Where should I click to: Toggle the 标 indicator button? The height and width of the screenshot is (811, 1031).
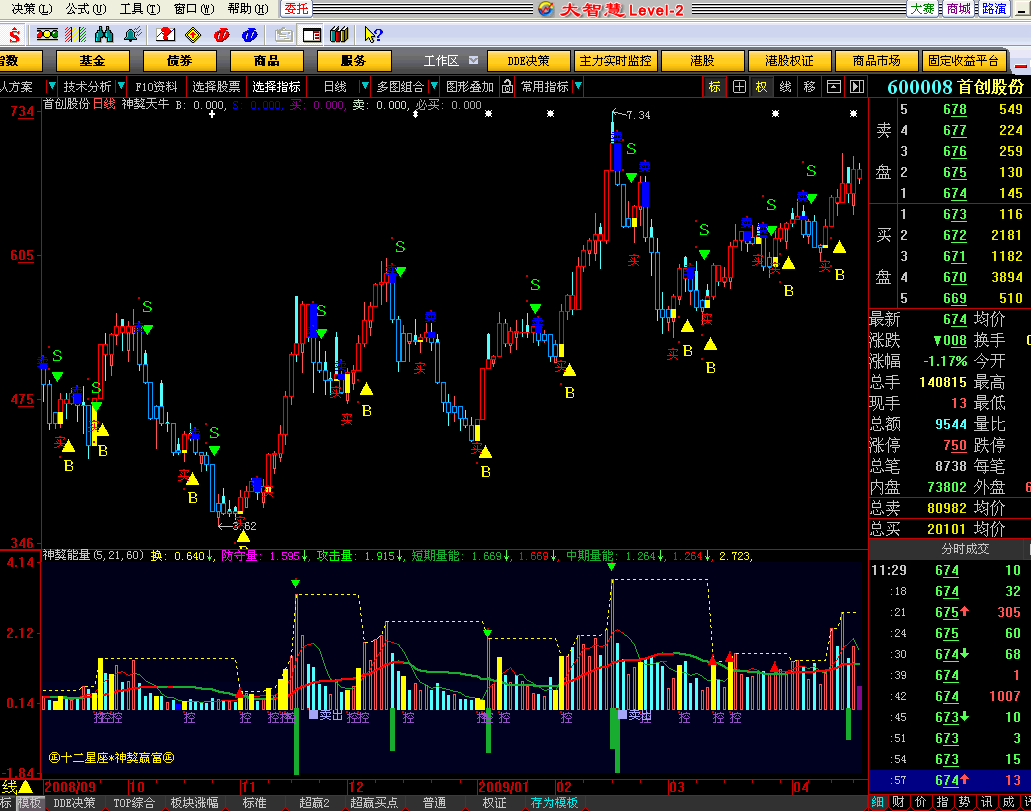715,87
